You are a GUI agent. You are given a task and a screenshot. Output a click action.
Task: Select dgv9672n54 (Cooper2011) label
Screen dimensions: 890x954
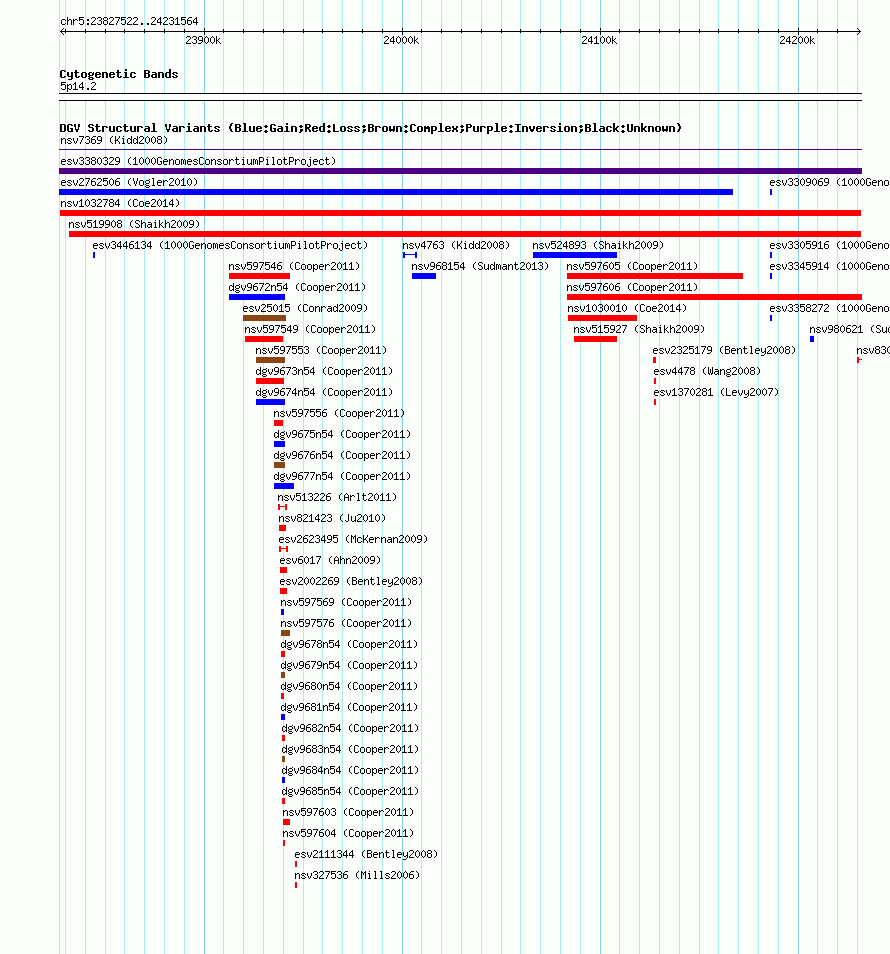point(297,287)
